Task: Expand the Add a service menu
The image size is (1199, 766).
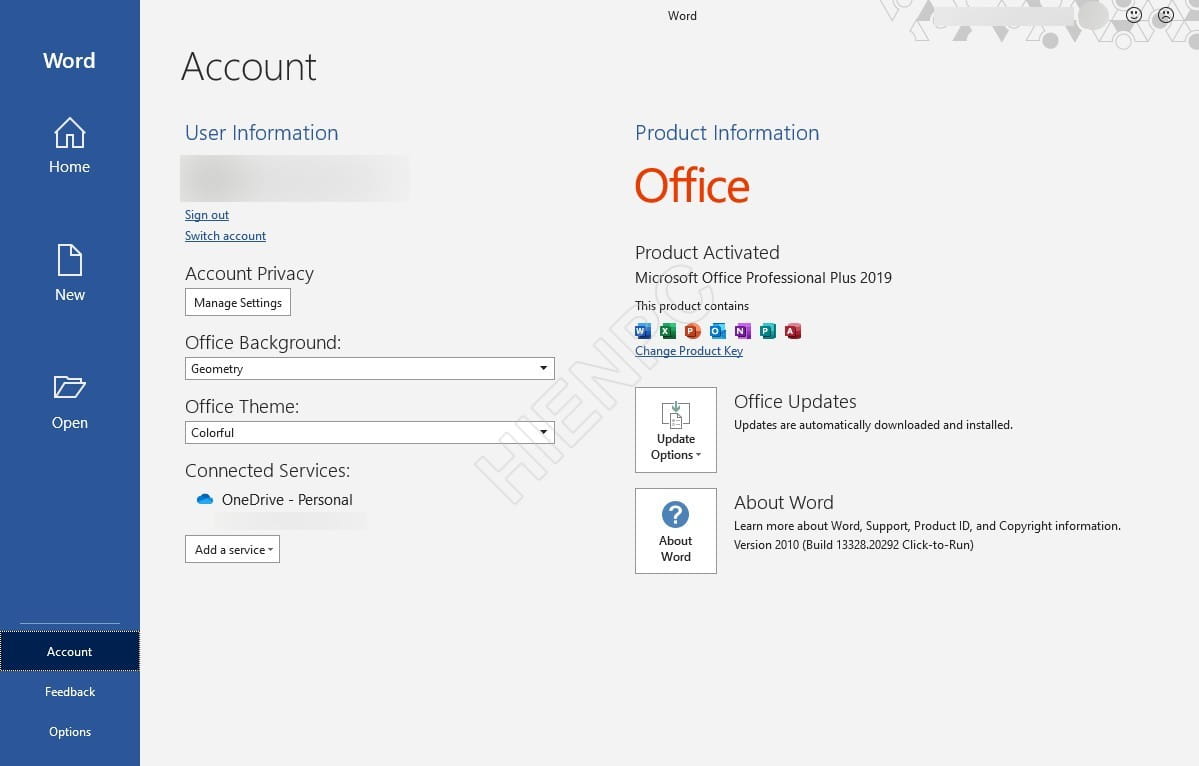Action: point(232,549)
